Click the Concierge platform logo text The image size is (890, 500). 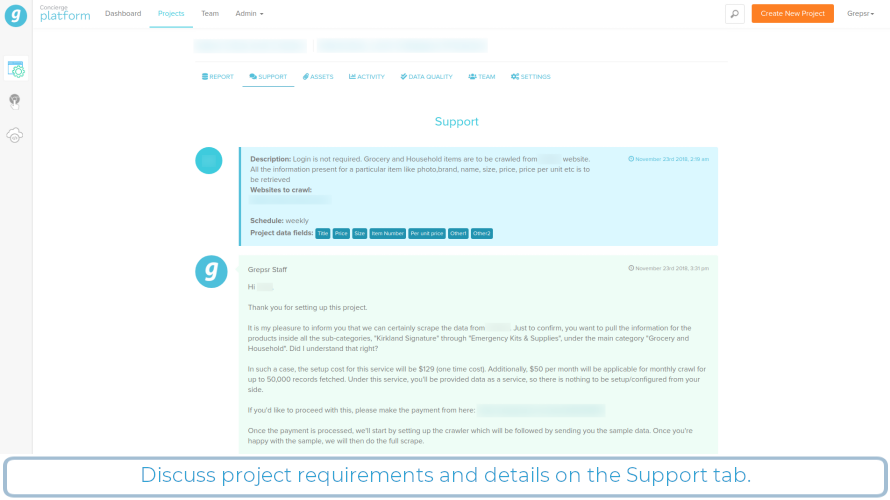click(65, 14)
